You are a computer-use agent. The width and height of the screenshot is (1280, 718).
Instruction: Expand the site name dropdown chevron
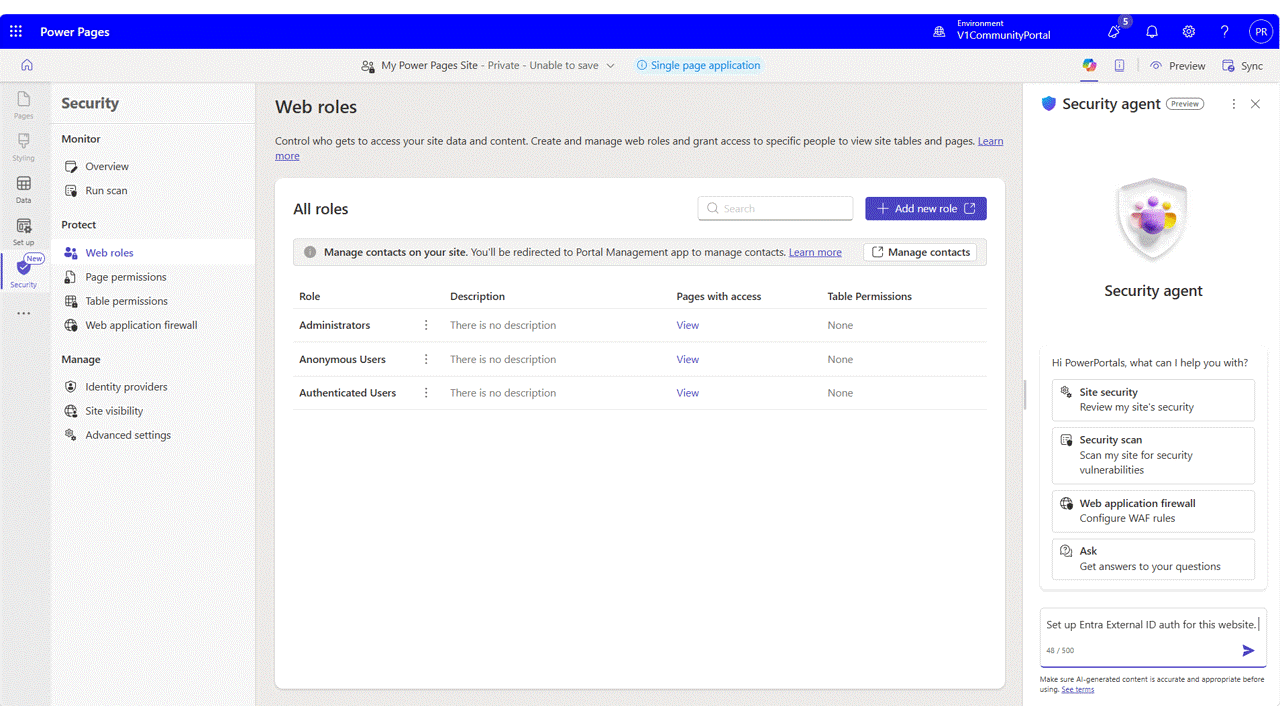click(611, 66)
